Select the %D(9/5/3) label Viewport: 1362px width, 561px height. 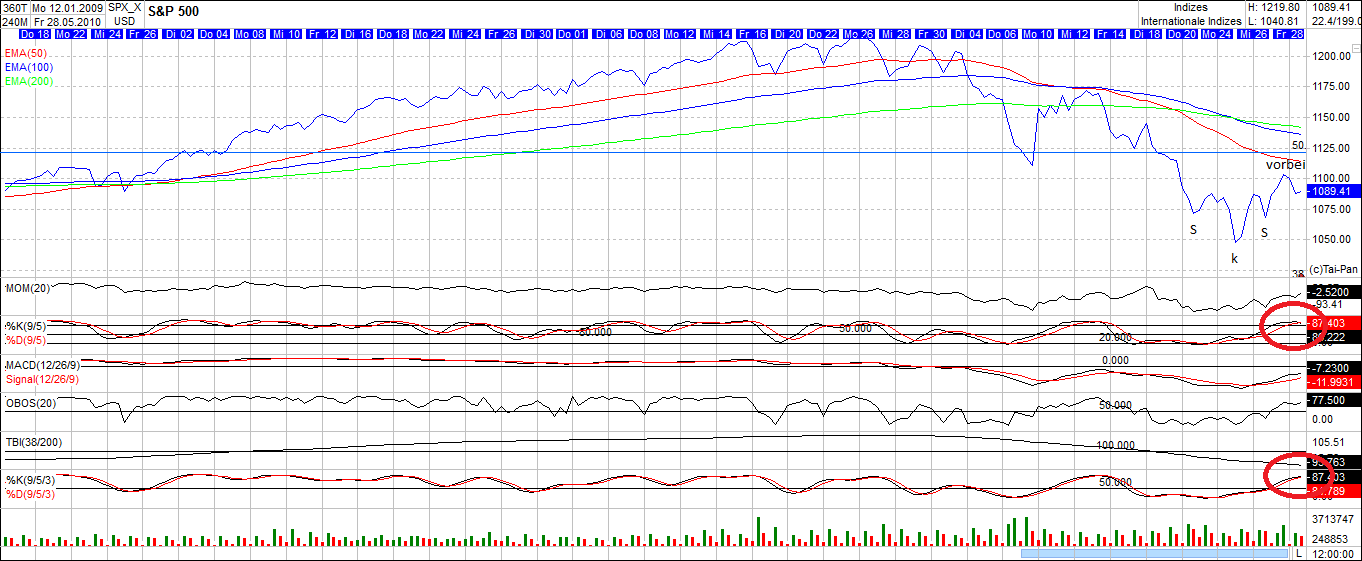point(31,493)
